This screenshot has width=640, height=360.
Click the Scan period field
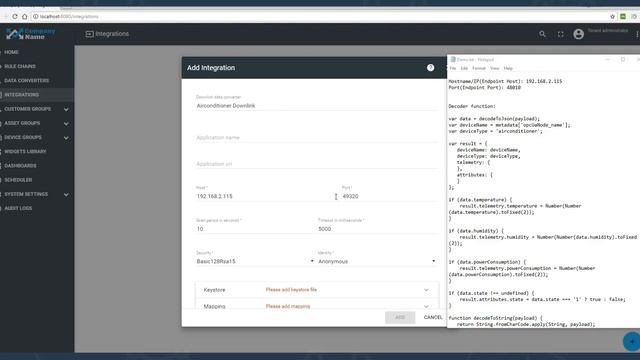point(255,229)
